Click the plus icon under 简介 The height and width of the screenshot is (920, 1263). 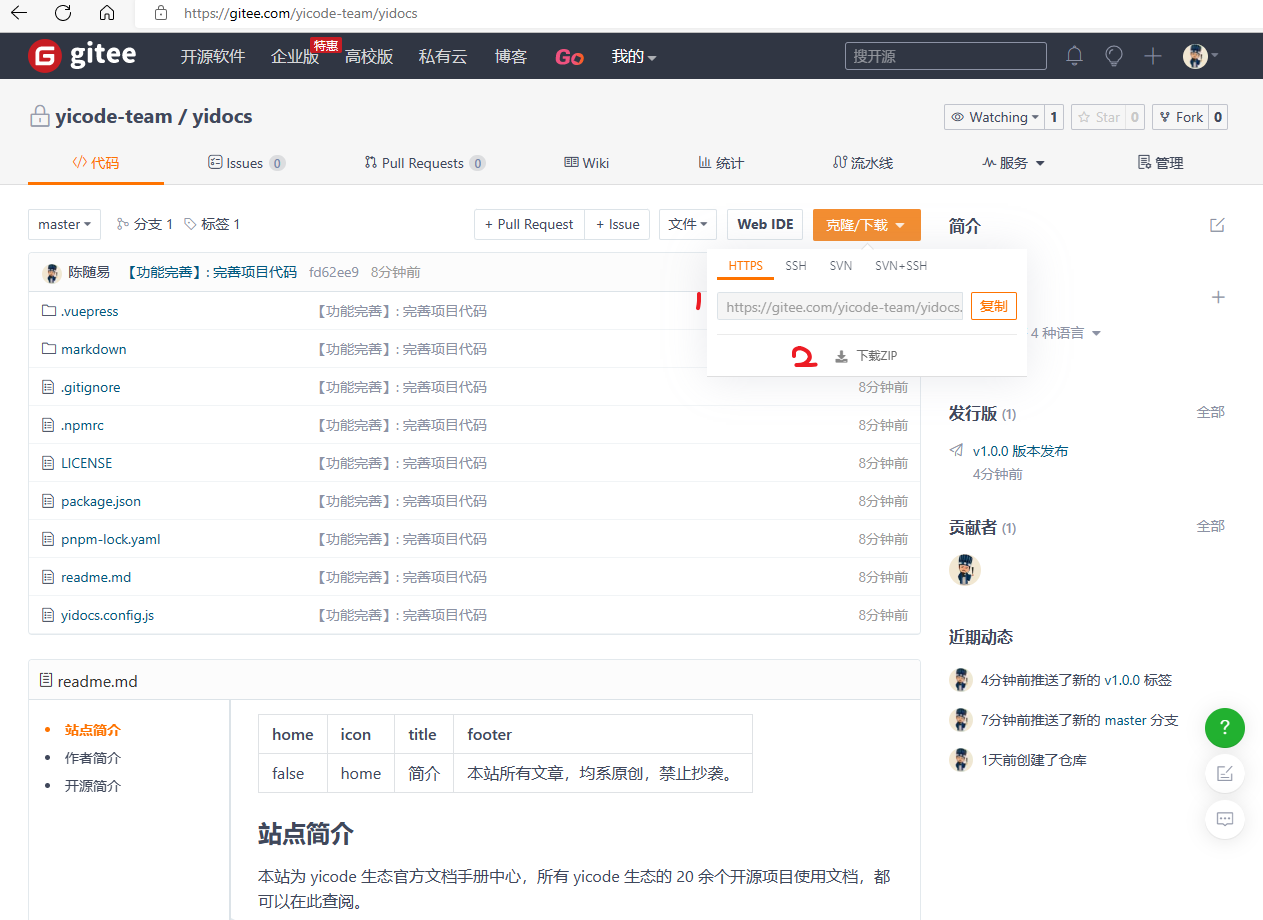point(1218,297)
